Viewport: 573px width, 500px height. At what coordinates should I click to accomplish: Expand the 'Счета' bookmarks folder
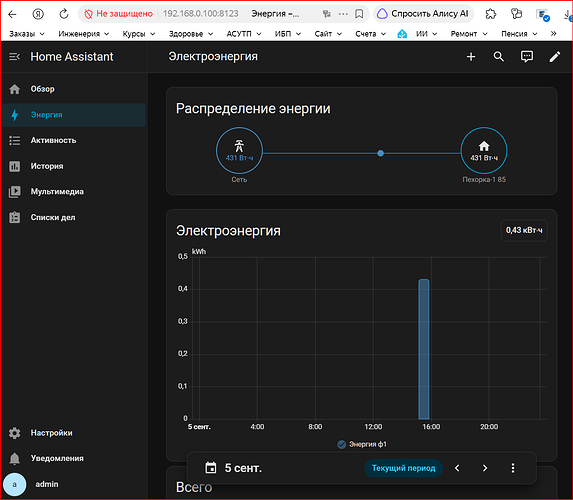coord(371,34)
